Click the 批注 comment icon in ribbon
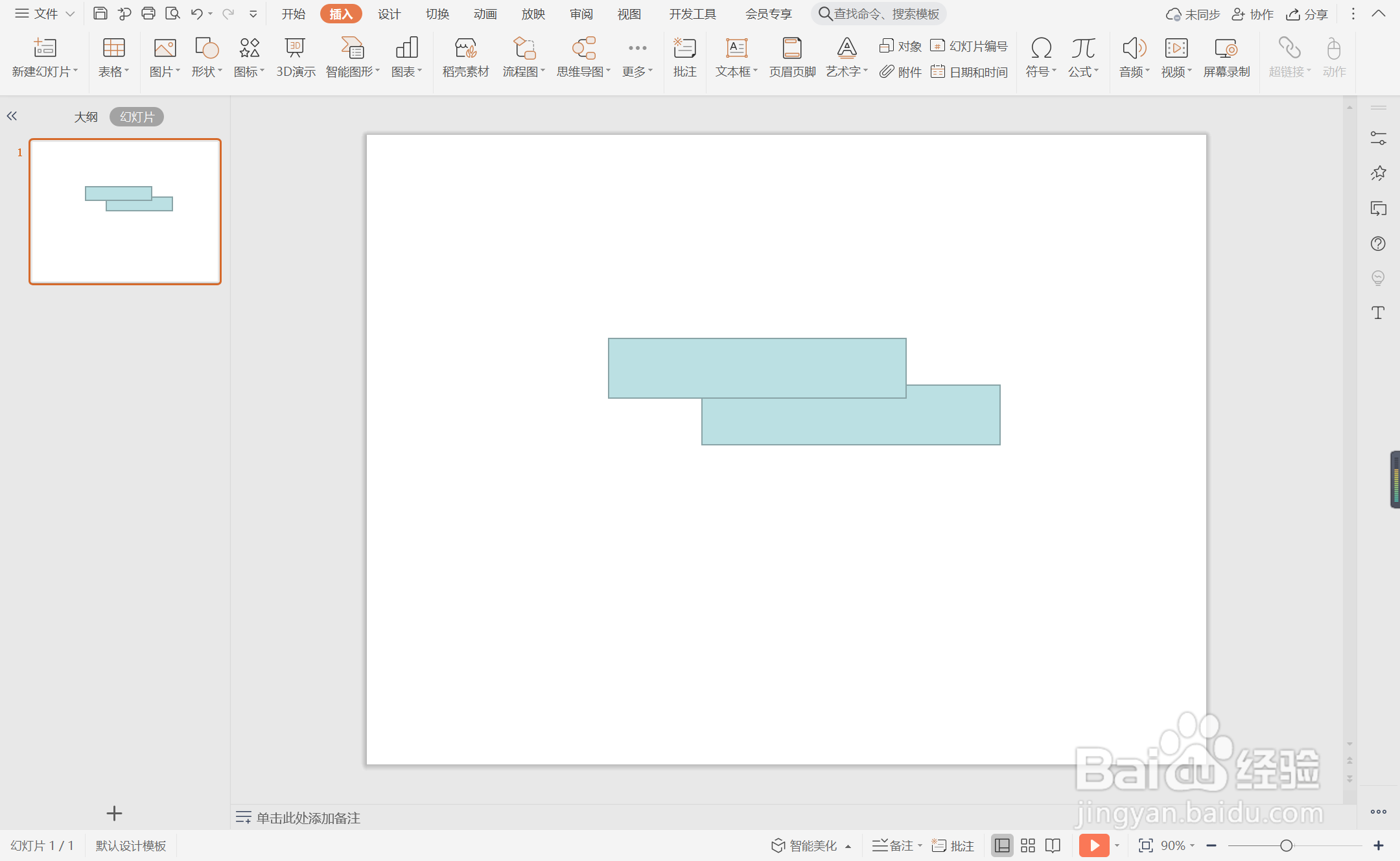1400x861 pixels. point(684,57)
